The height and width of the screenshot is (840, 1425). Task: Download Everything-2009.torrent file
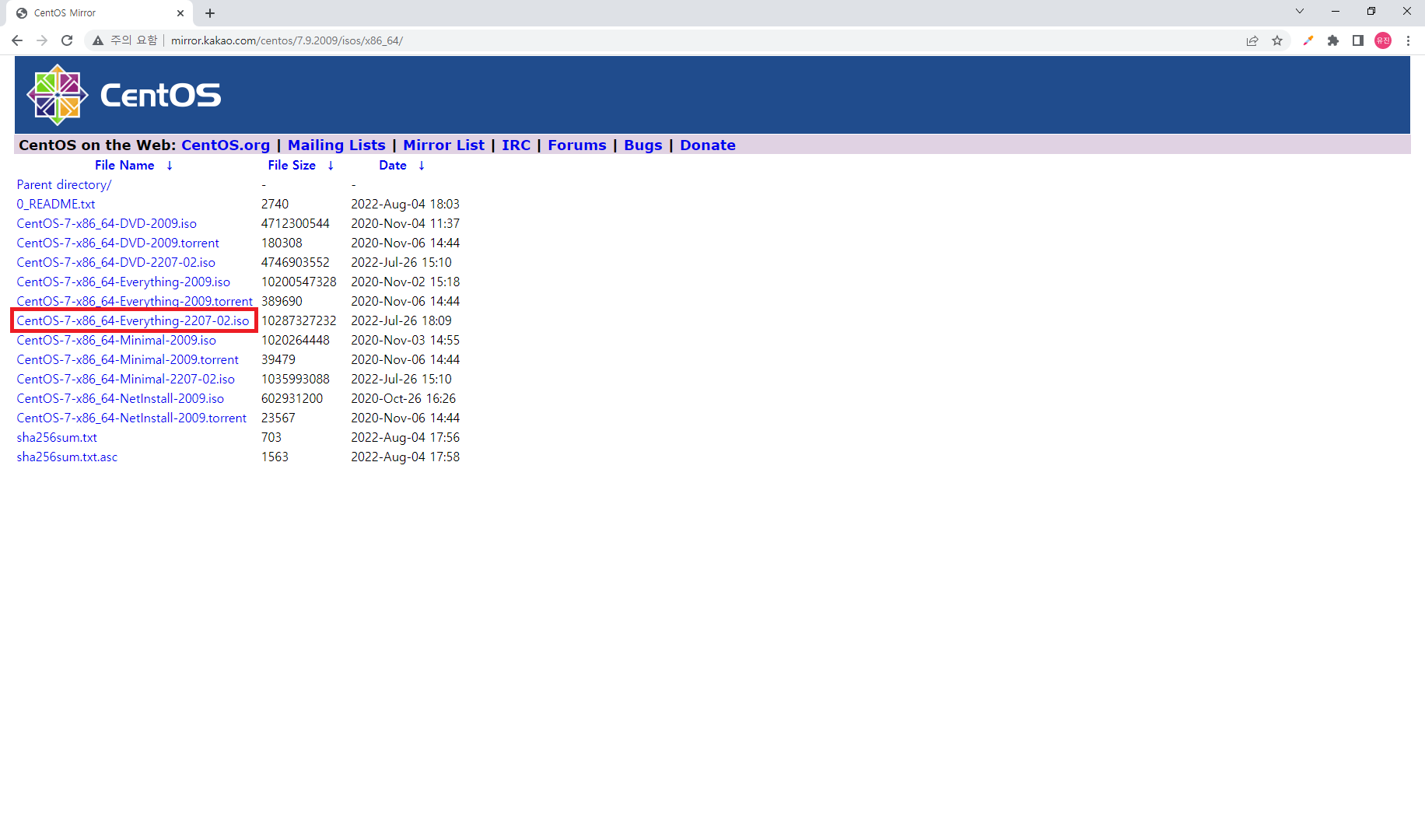[135, 302]
